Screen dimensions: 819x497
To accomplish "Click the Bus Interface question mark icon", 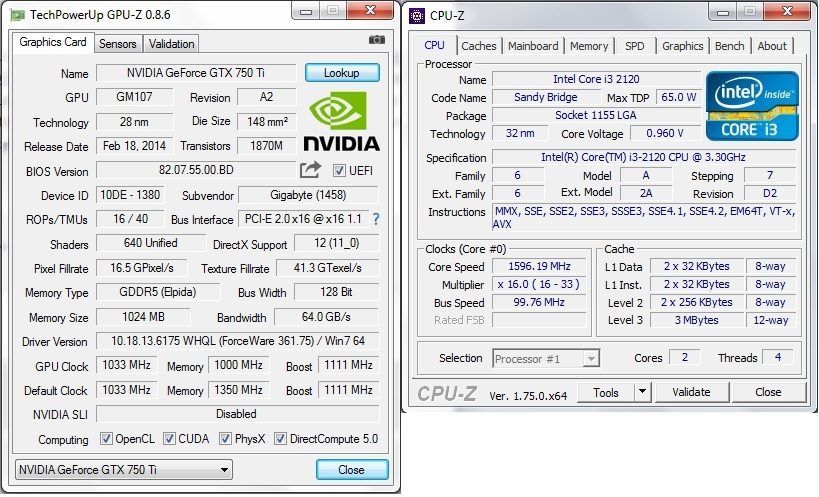I will pyautogui.click(x=376, y=219).
